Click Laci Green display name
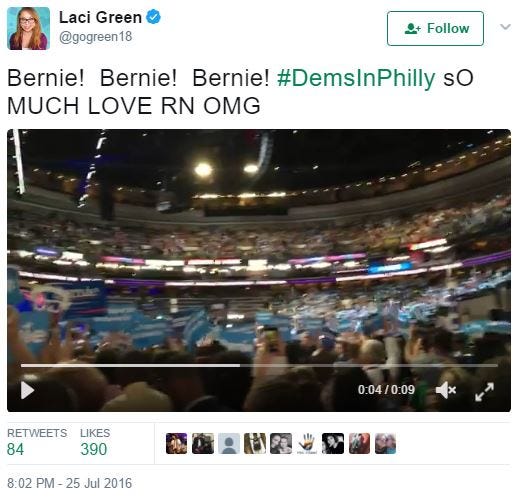The image size is (518, 500). [x=100, y=17]
